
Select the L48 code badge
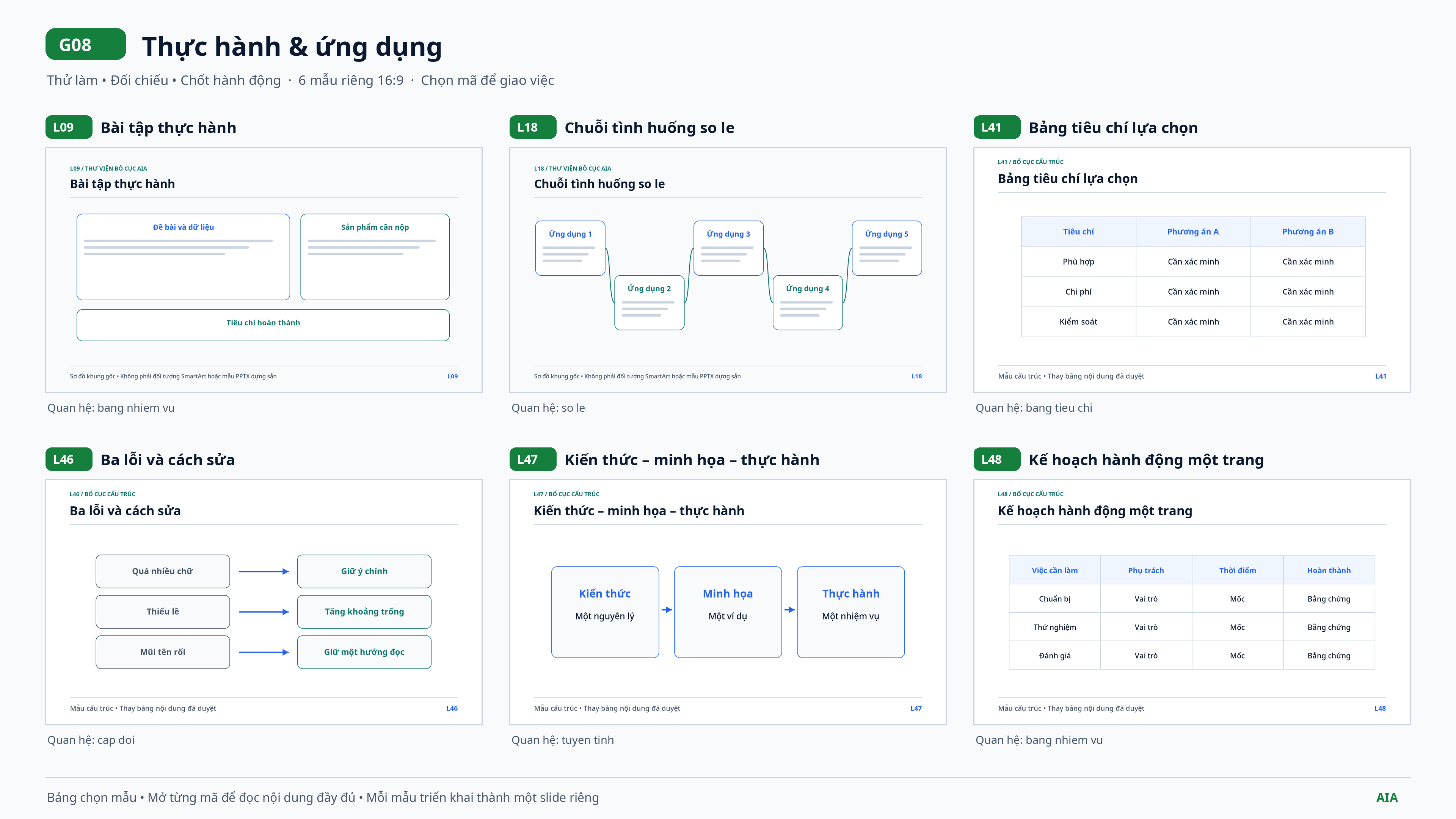point(996,460)
